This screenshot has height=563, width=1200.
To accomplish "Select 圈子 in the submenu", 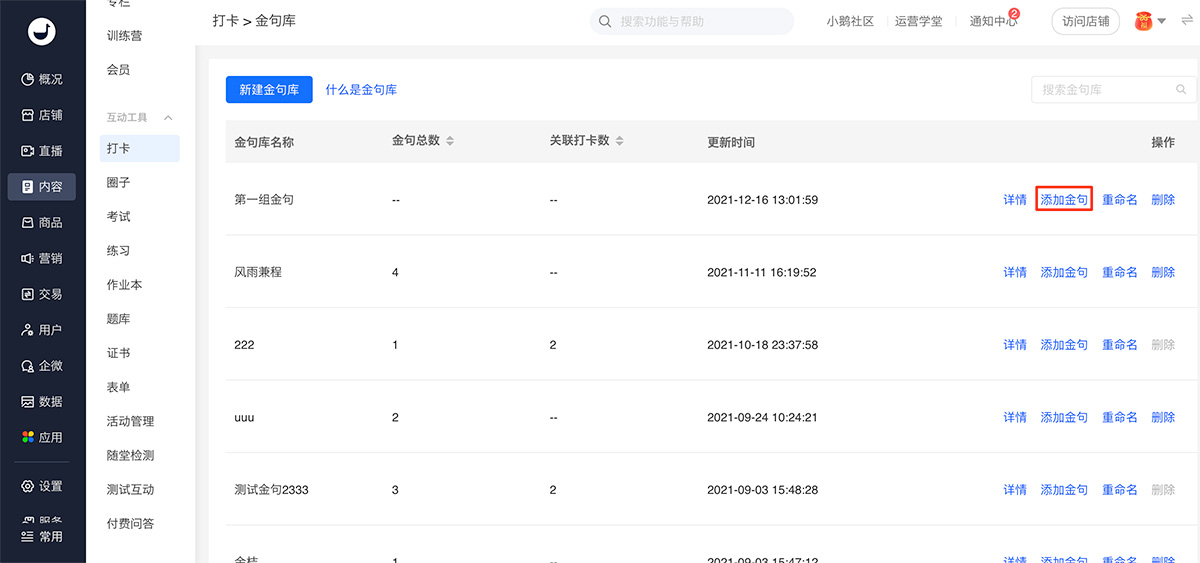I will 119,183.
